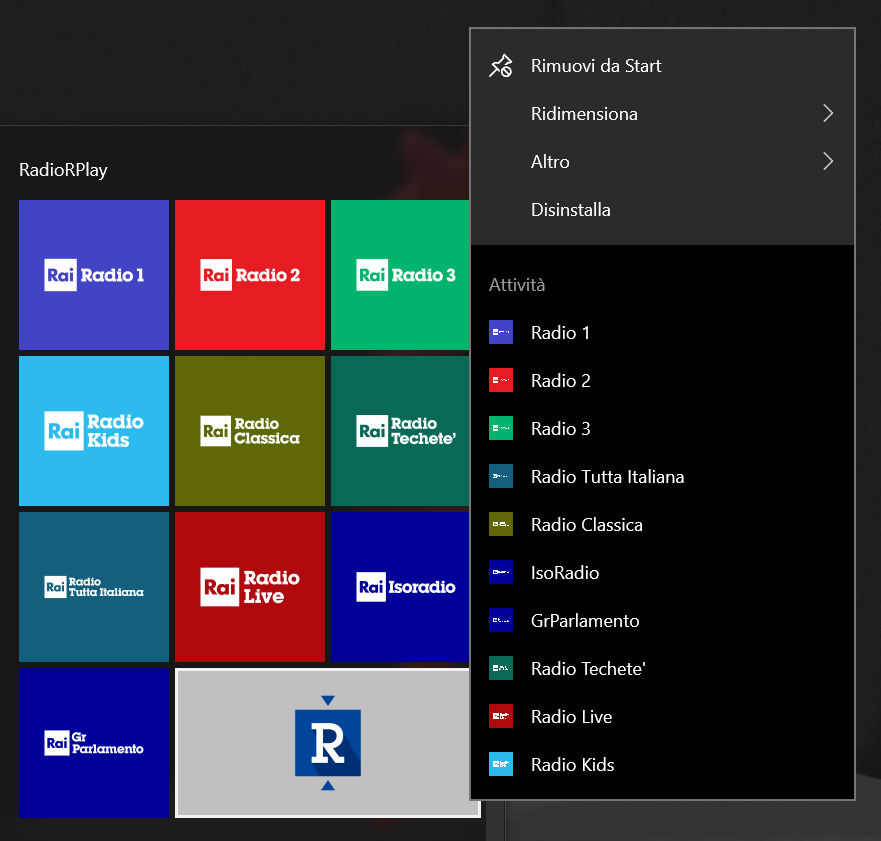This screenshot has width=881, height=841.
Task: Pick Radio Tutta Italiana from Attività list
Action: tap(662, 476)
